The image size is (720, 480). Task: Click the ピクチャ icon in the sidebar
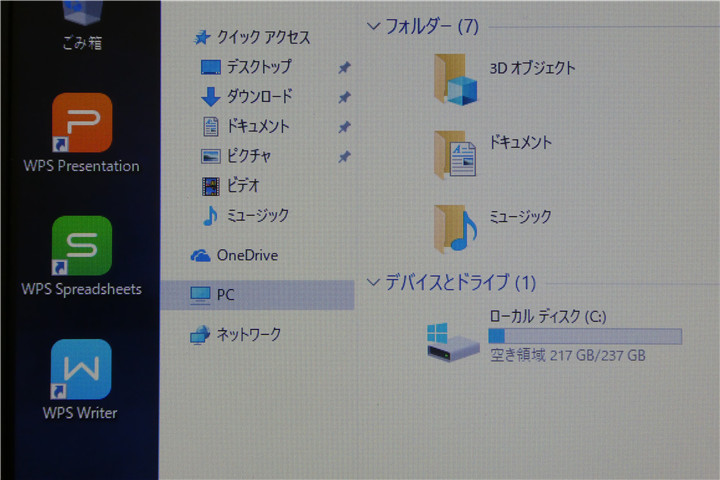click(211, 157)
